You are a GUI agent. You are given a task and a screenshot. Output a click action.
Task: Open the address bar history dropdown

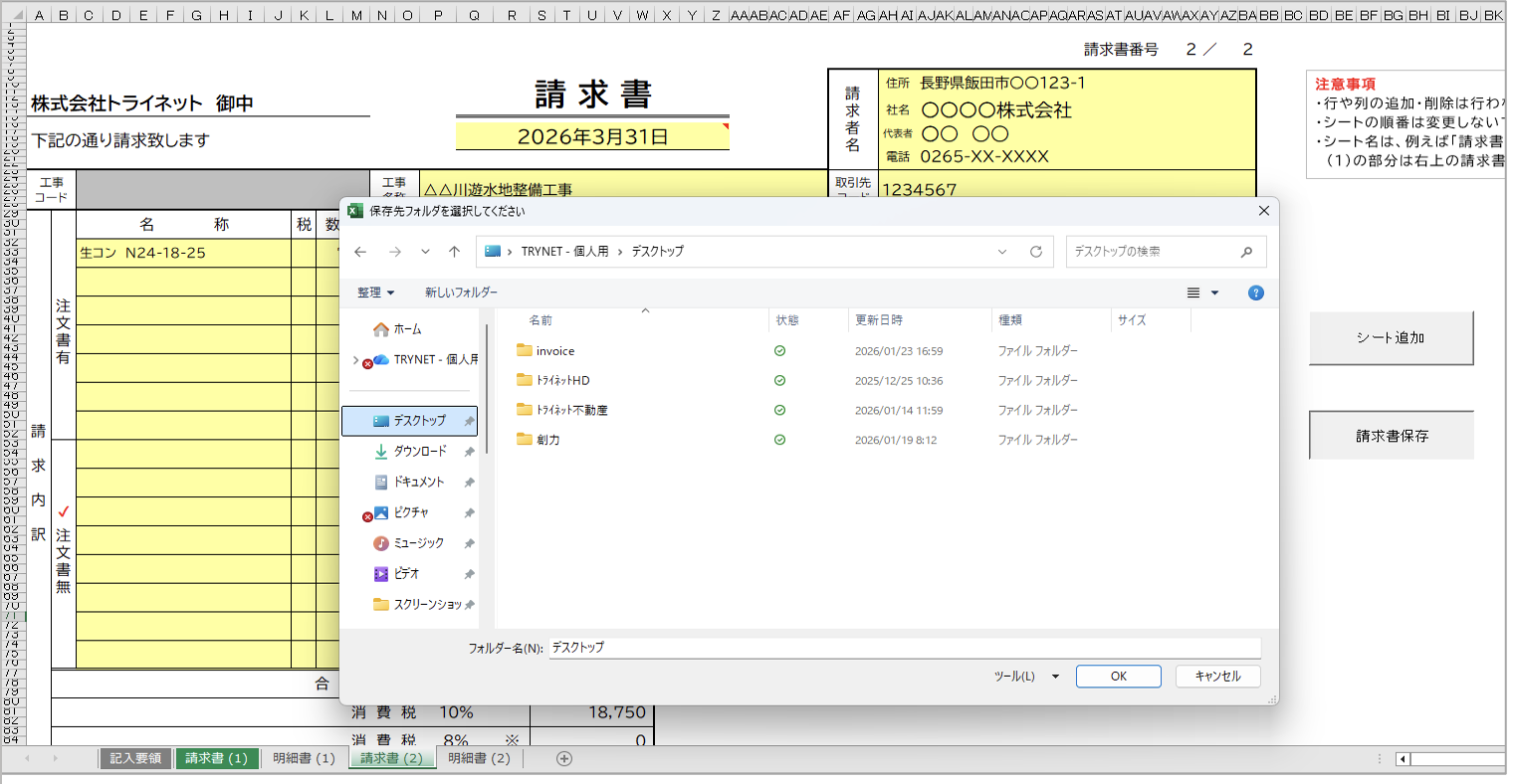(x=1002, y=252)
